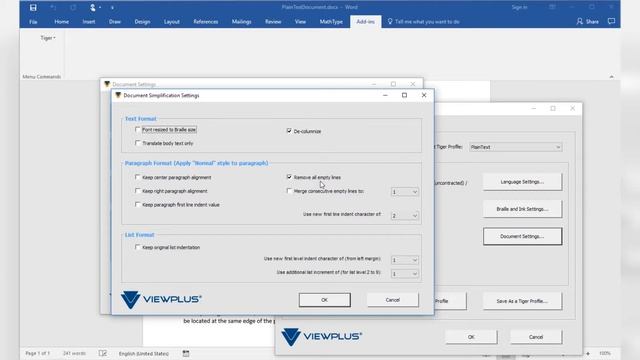640x360 pixels.
Task: Switch to the Review ribbon tab
Action: (273, 22)
